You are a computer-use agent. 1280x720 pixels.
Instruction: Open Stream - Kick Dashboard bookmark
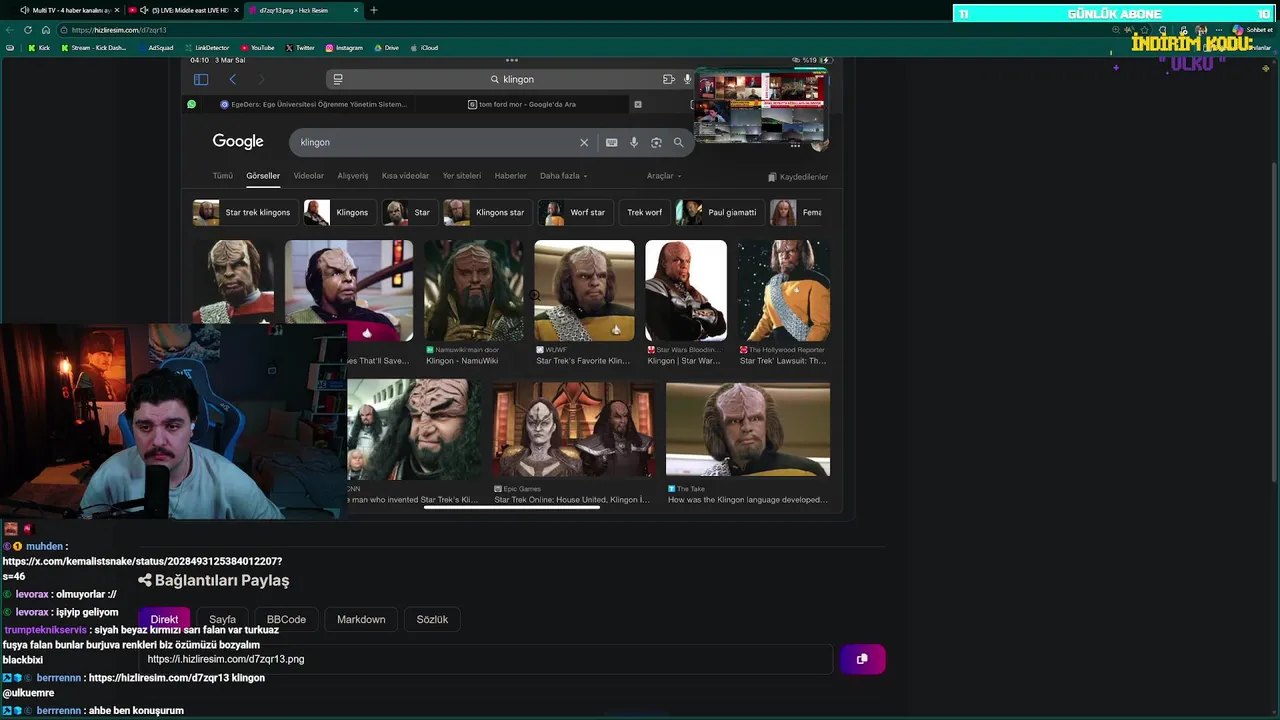tap(94, 48)
